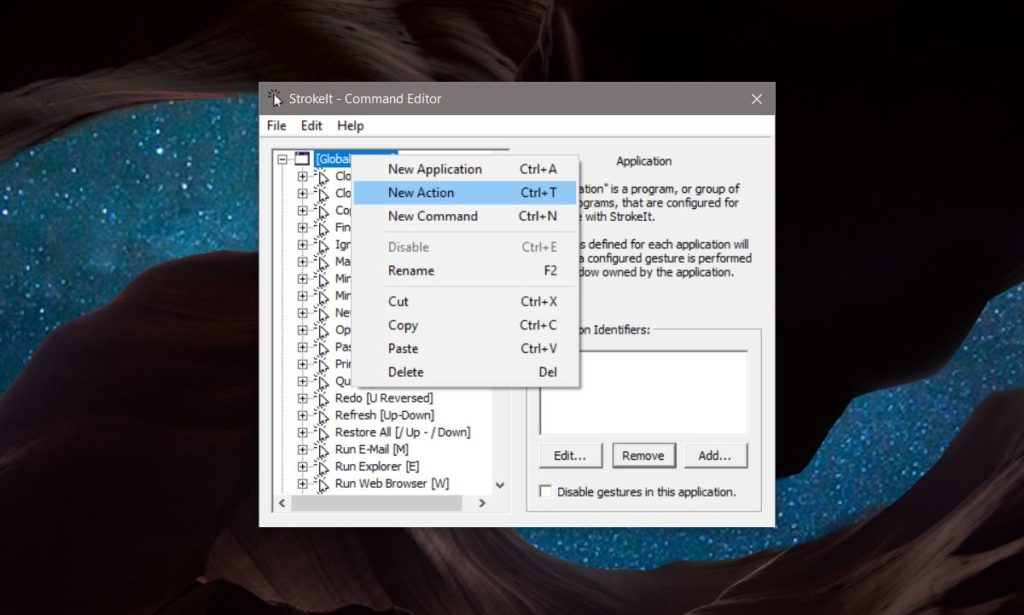The image size is (1024, 615).
Task: Click the Edit button under Identifiers
Action: pos(570,455)
